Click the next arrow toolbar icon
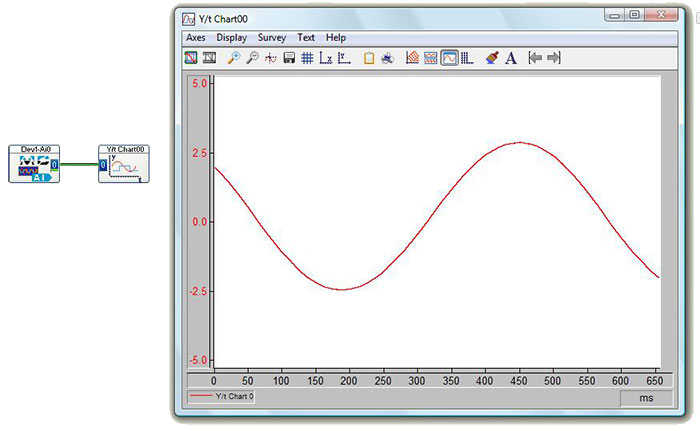The width and height of the screenshot is (700, 431). [554, 58]
